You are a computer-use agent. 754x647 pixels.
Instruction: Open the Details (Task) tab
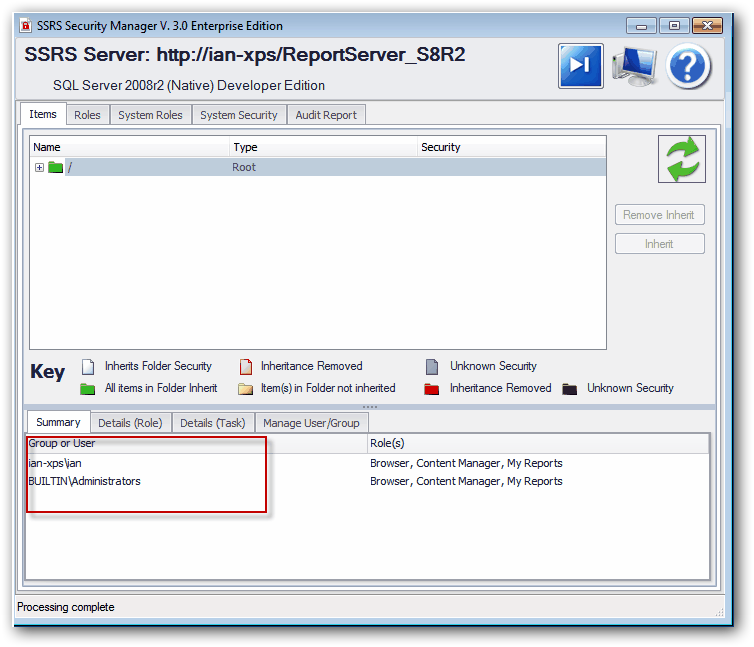(x=213, y=423)
